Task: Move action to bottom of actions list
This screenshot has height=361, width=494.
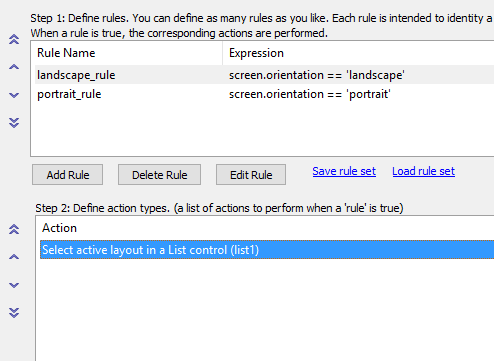Action: tap(14, 313)
